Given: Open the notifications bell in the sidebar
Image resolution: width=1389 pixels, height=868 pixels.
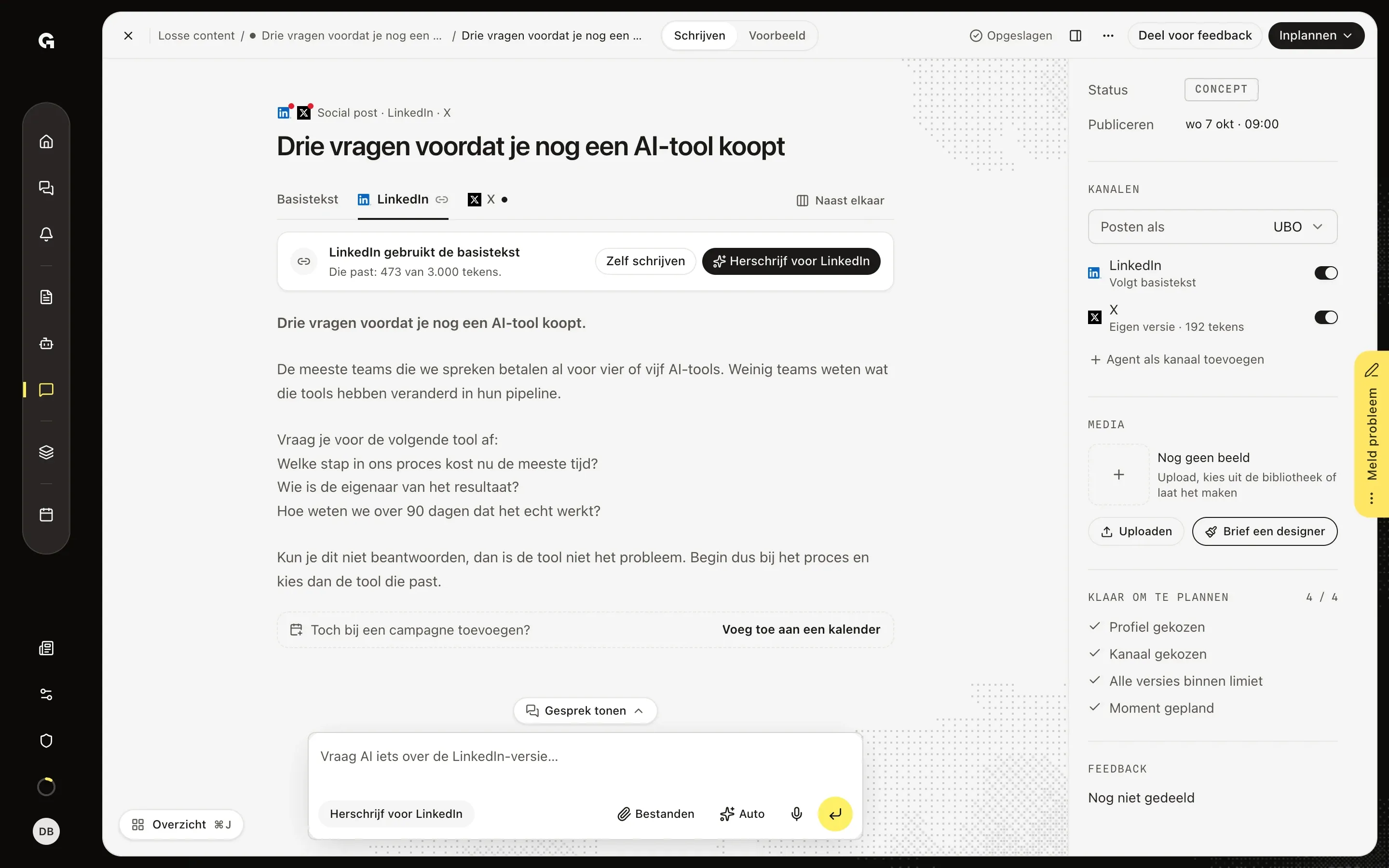Looking at the screenshot, I should (46, 234).
